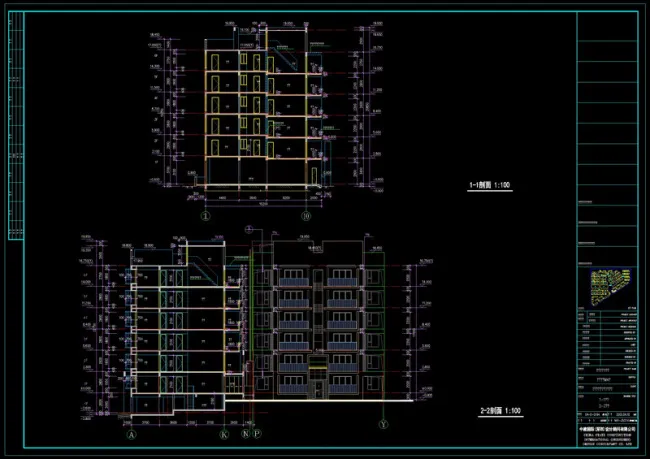Click the left axis bubble under section 1-1
The width and height of the screenshot is (650, 459).
pyautogui.click(x=206, y=214)
